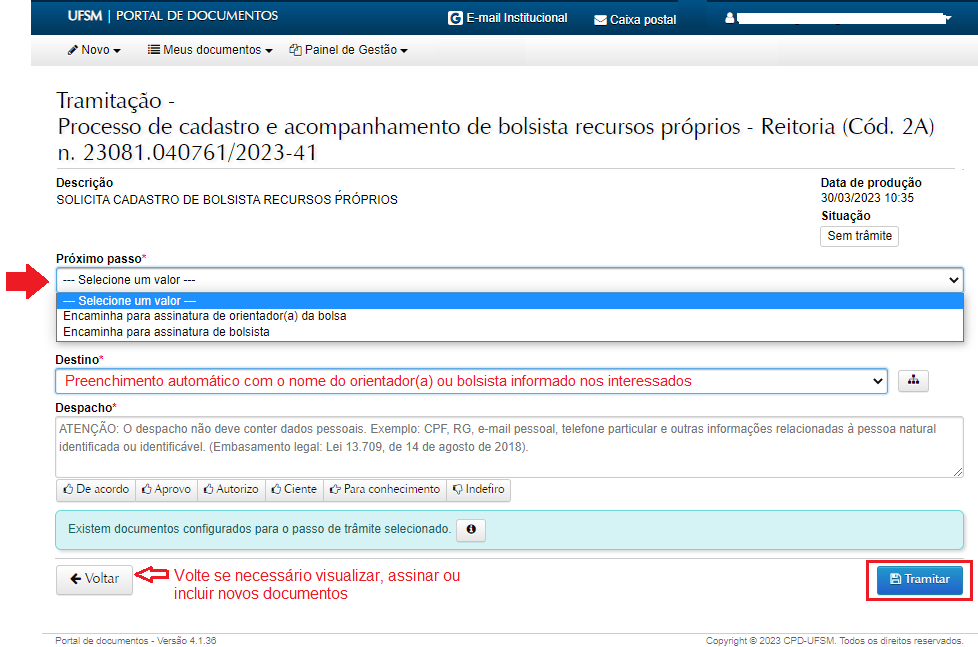Expand the Destino dropdown

pyautogui.click(x=471, y=380)
